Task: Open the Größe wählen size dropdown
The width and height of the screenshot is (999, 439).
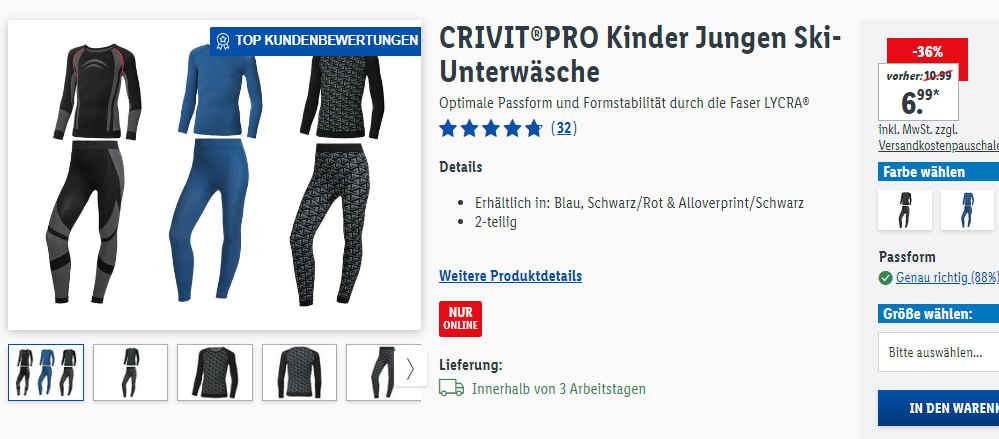Action: 938,352
